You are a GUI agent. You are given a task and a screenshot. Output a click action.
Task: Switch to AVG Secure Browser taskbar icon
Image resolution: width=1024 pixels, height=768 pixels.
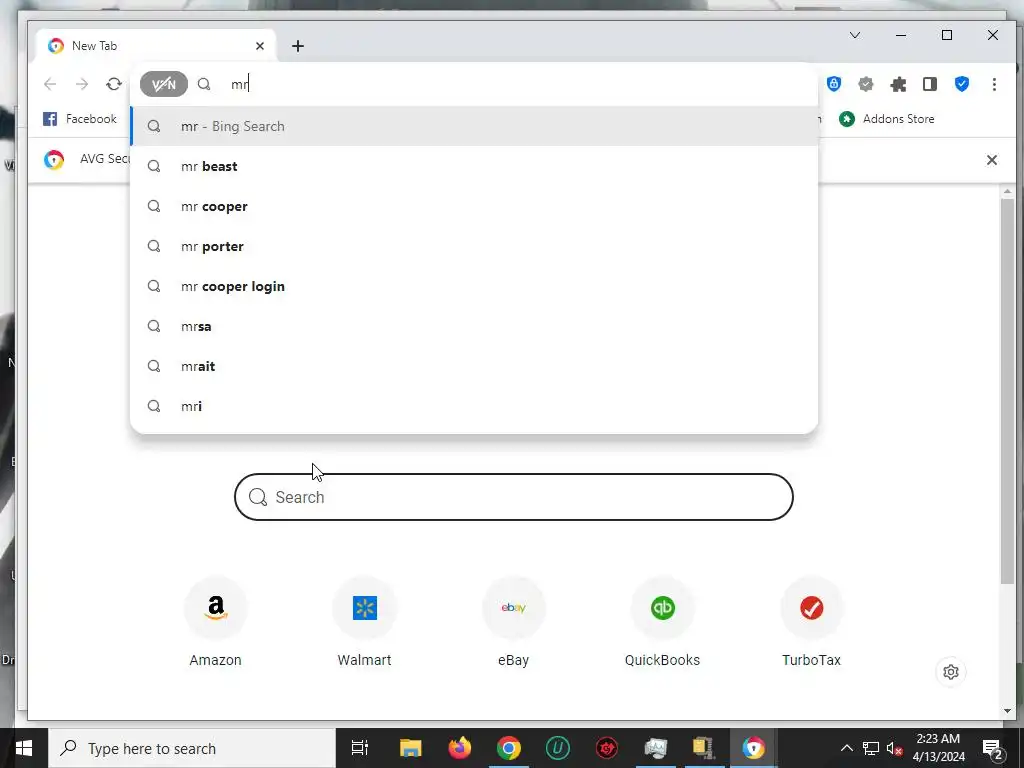(753, 748)
